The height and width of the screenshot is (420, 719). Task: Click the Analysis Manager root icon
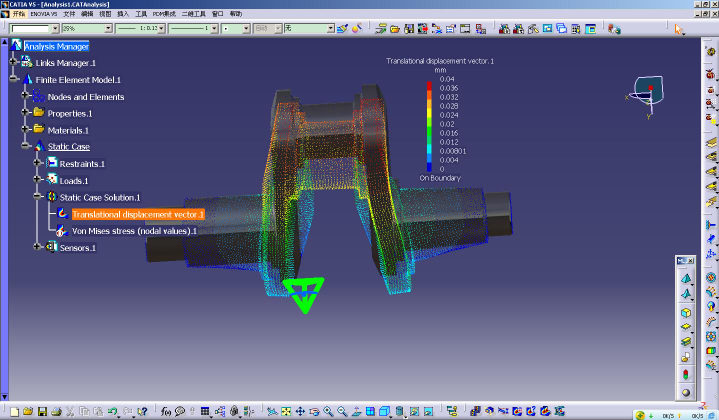tap(16, 45)
